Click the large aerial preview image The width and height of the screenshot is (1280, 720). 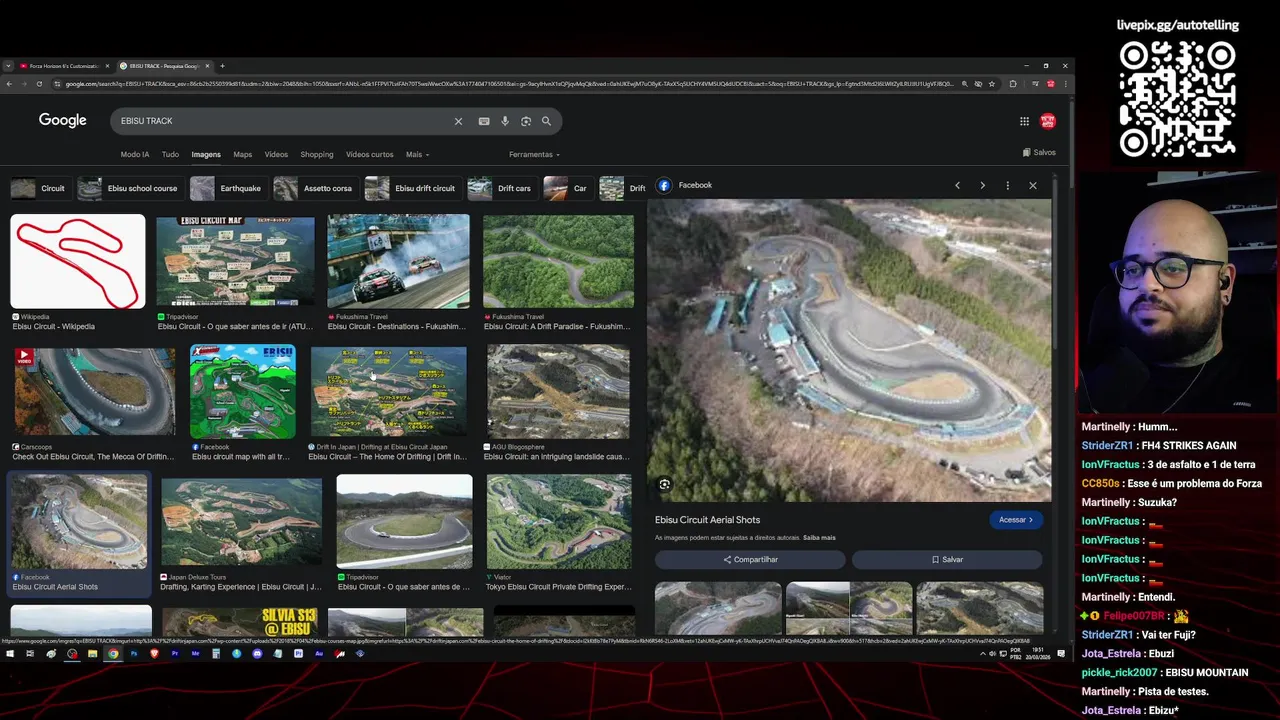pos(849,350)
